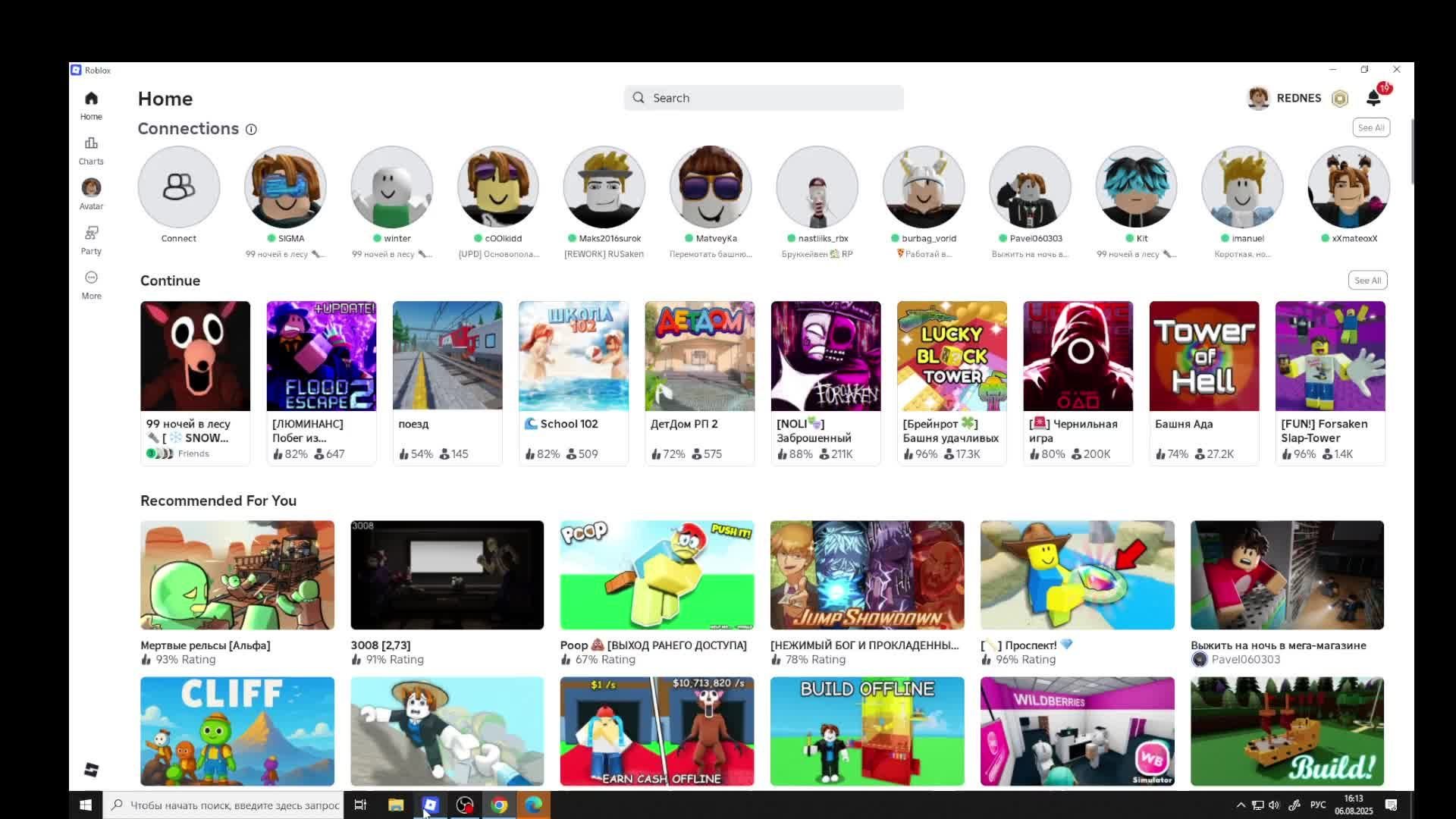This screenshot has width=1456, height=819.
Task: Click the Search input field
Action: tap(764, 98)
